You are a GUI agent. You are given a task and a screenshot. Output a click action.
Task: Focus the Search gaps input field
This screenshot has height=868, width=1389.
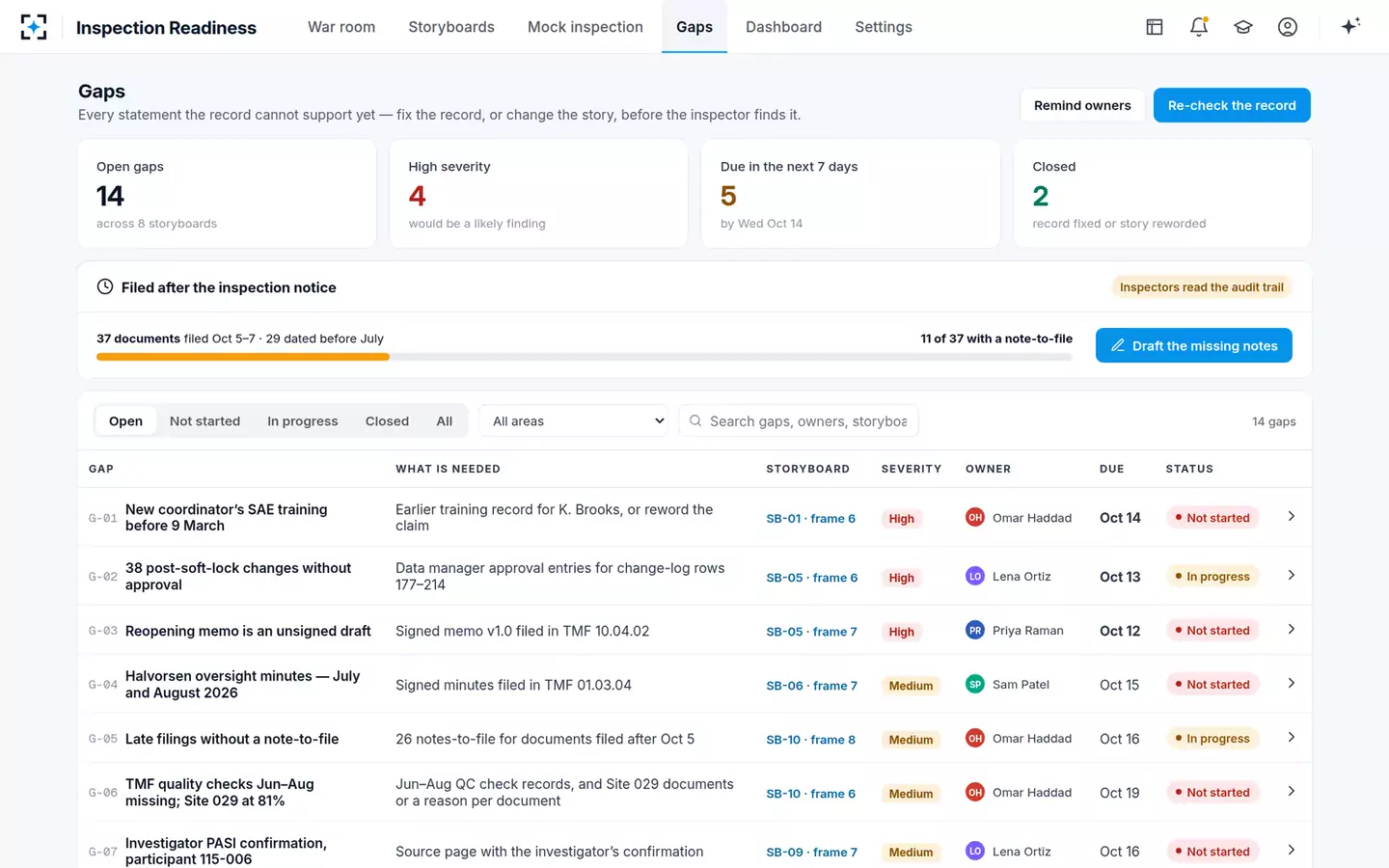click(x=799, y=420)
